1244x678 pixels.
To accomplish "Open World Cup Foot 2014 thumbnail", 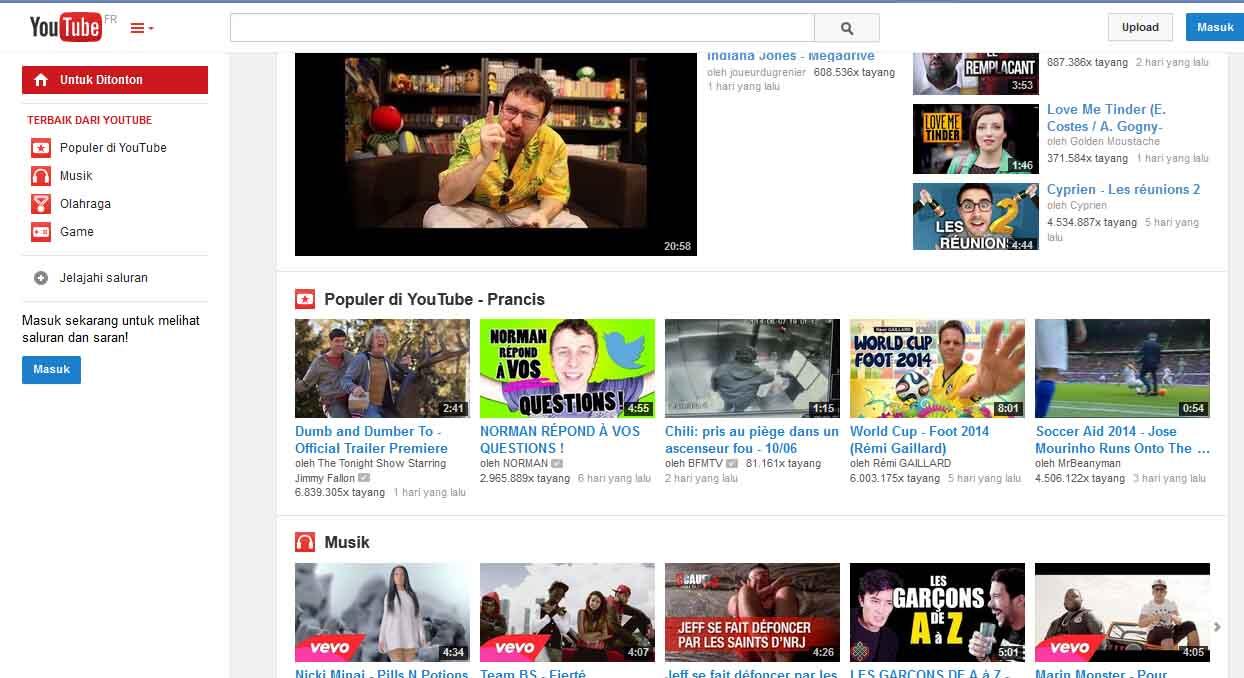I will [x=937, y=368].
